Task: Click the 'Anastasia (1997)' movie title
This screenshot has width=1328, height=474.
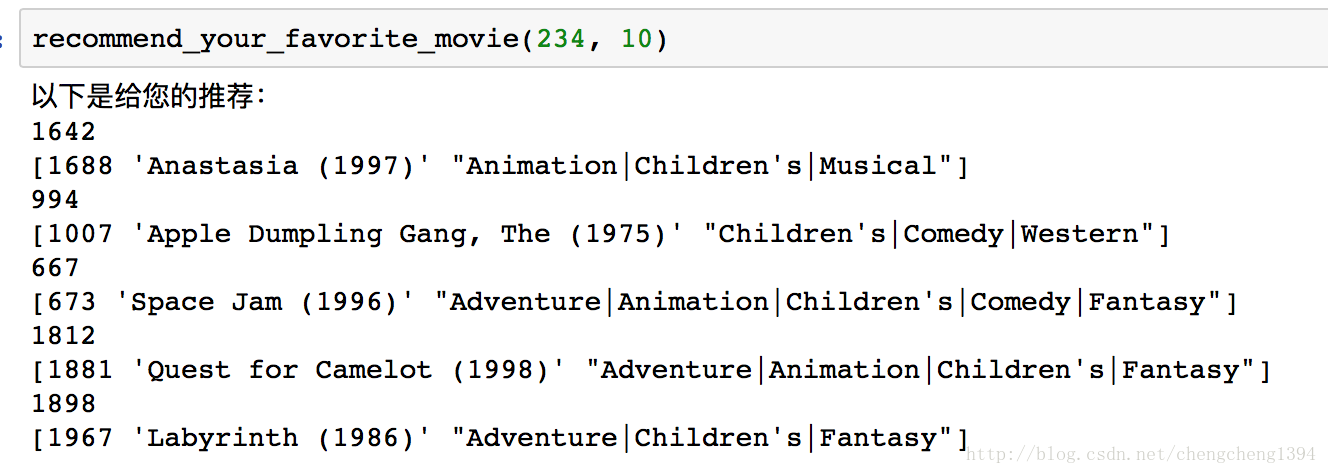Action: 282,166
